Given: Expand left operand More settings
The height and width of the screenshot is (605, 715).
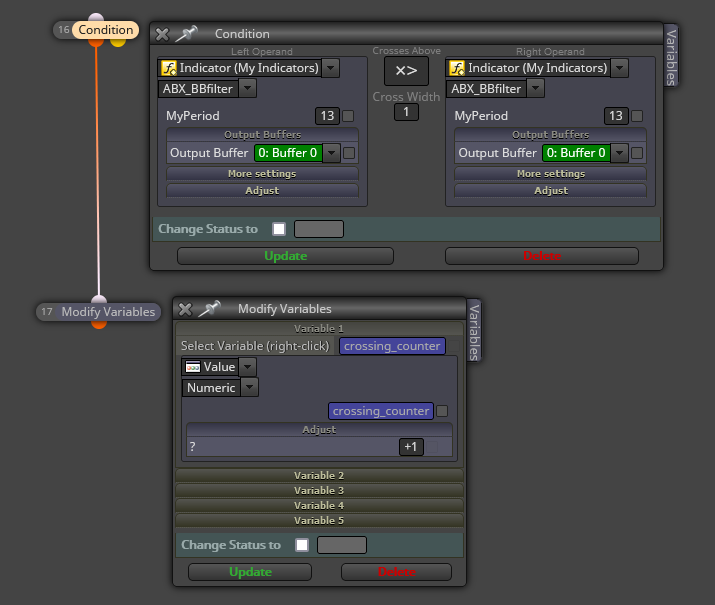Looking at the screenshot, I should 262,174.
